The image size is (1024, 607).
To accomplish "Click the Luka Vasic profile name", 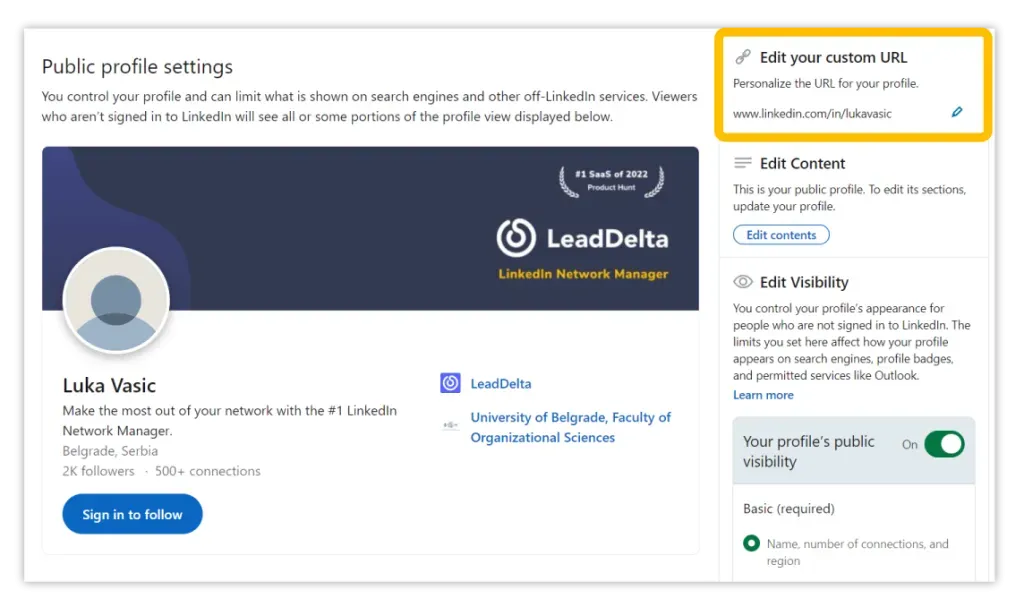I will [x=109, y=386].
